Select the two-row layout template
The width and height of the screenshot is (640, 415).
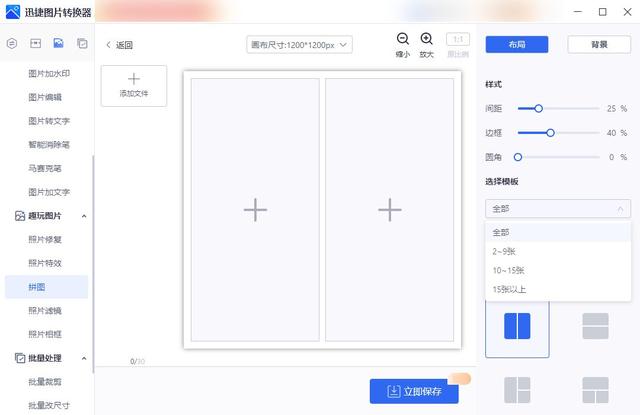595,326
